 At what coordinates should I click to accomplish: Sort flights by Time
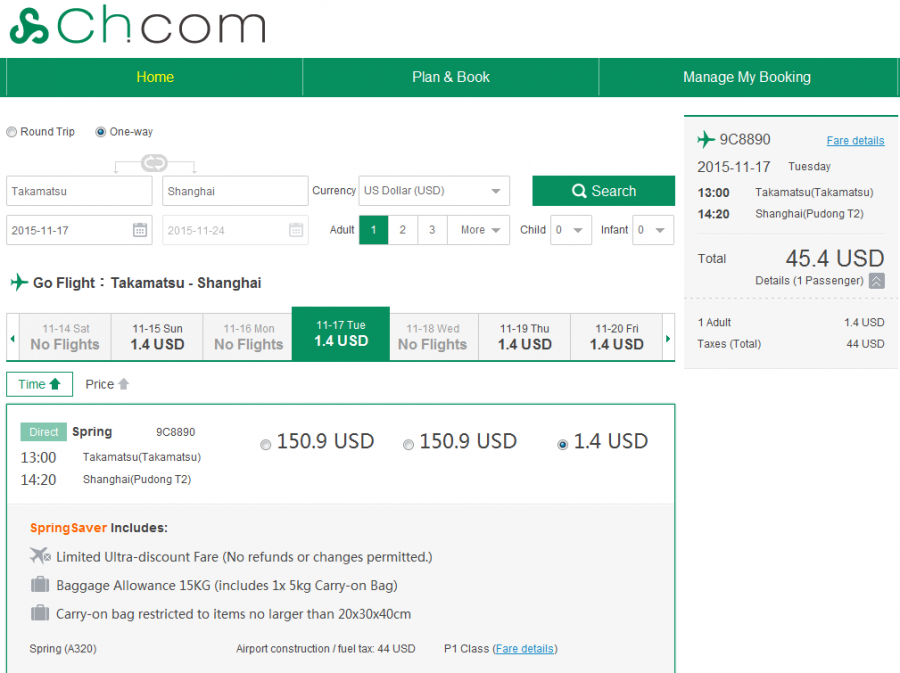pos(40,384)
